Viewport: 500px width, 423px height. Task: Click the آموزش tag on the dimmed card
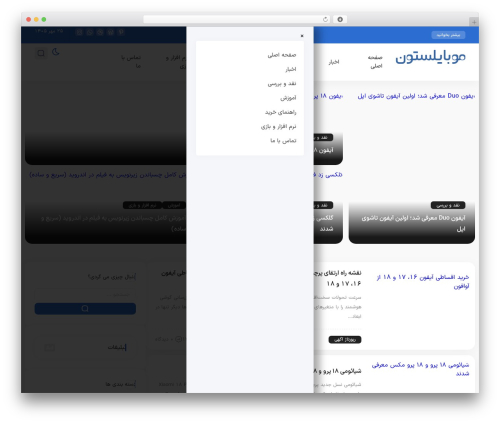pyautogui.click(x=174, y=205)
